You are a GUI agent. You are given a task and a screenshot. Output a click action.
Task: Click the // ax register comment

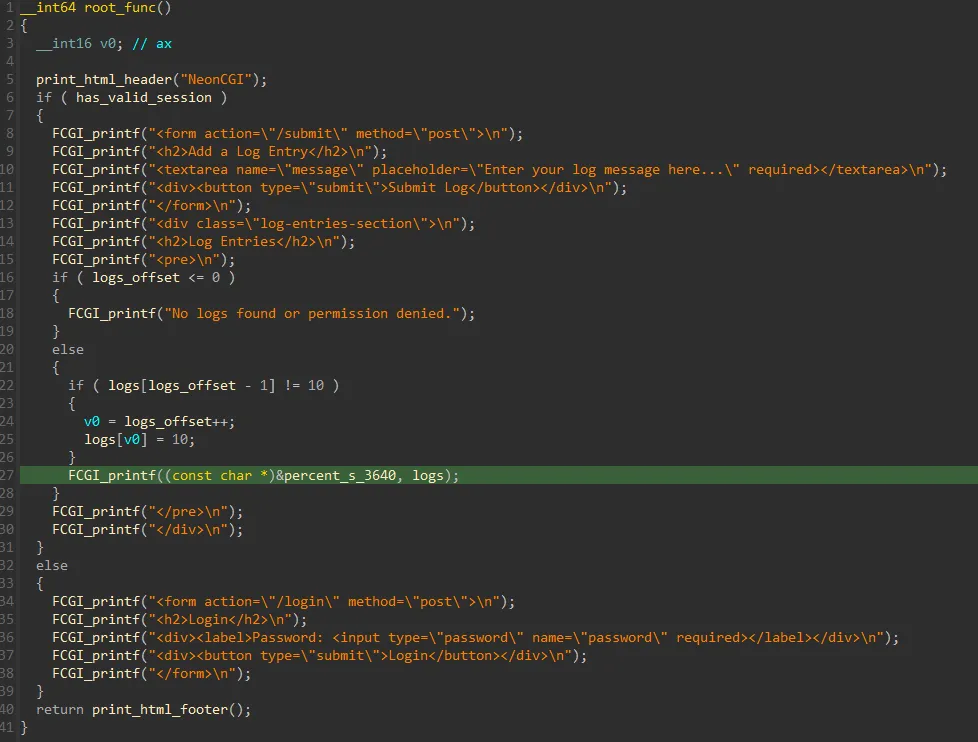152,44
